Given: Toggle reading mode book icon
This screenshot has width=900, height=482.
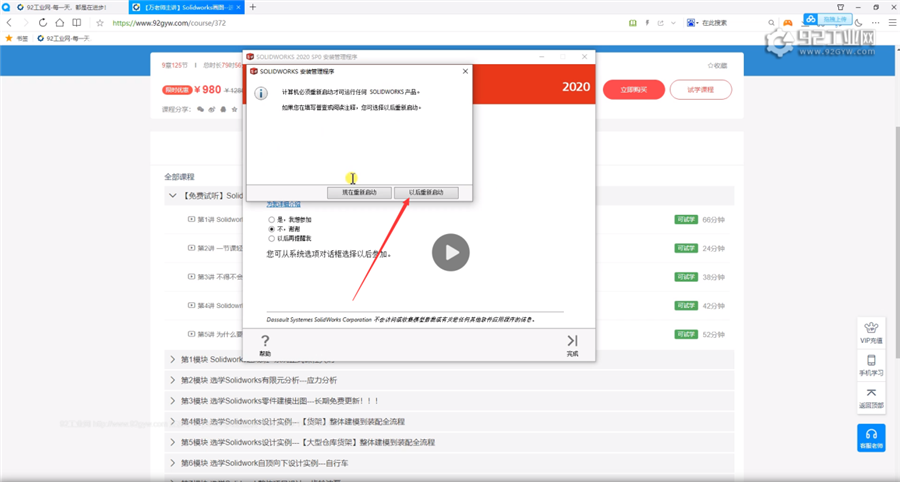Looking at the screenshot, I should (76, 23).
